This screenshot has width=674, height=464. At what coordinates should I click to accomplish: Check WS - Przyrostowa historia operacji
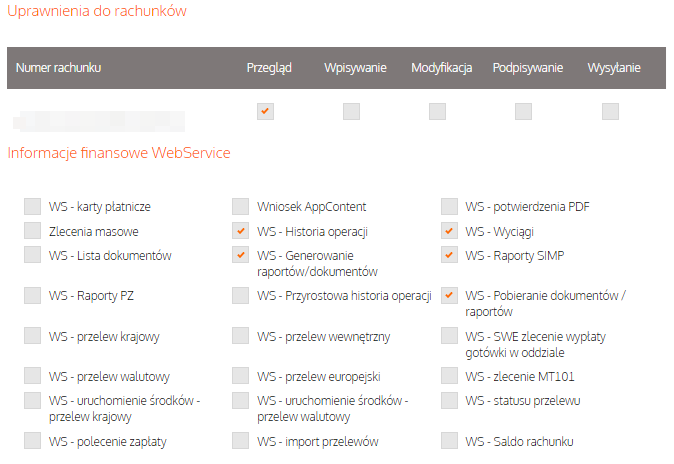point(240,295)
